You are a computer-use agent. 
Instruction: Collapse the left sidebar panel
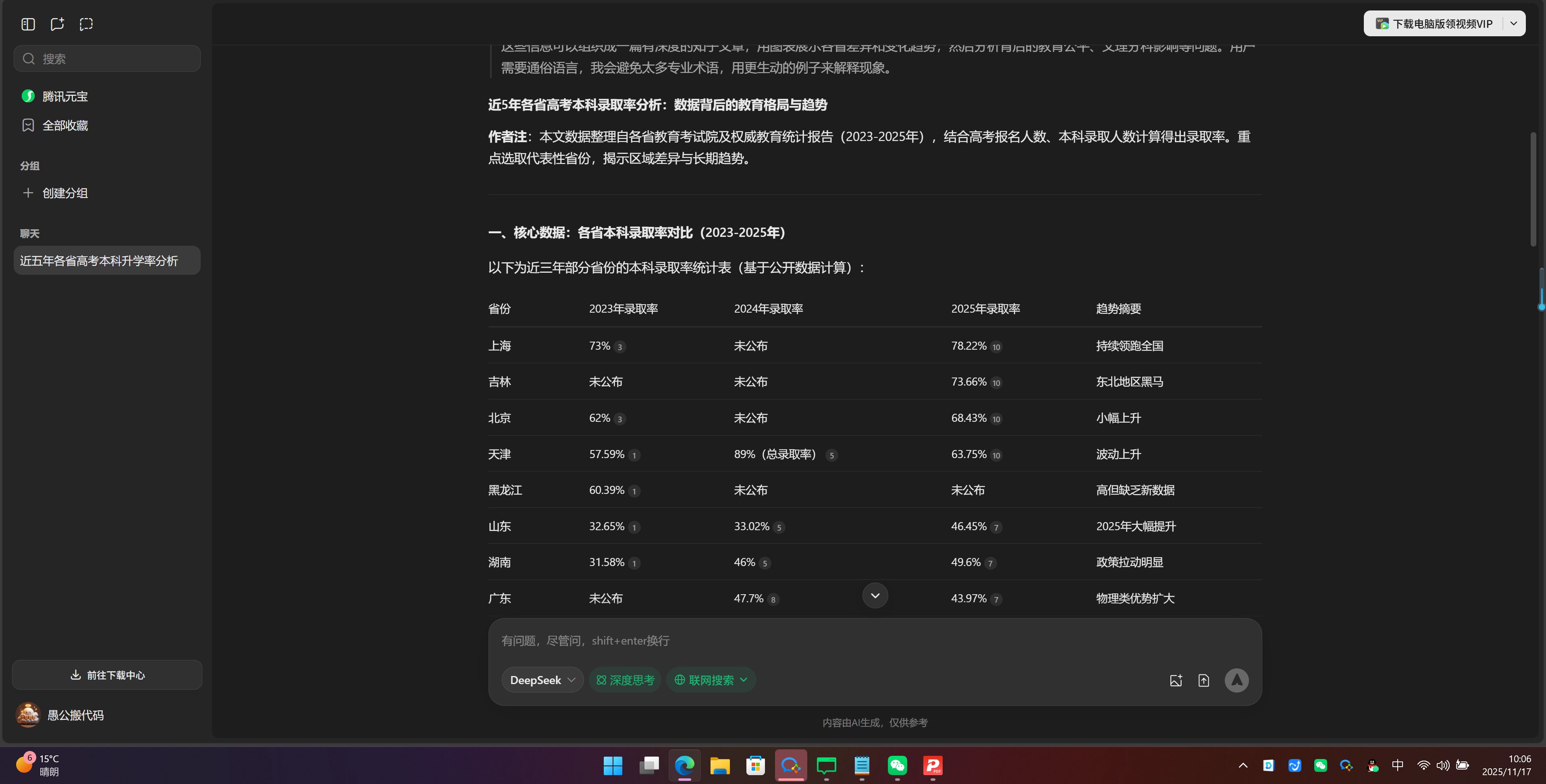tap(27, 24)
